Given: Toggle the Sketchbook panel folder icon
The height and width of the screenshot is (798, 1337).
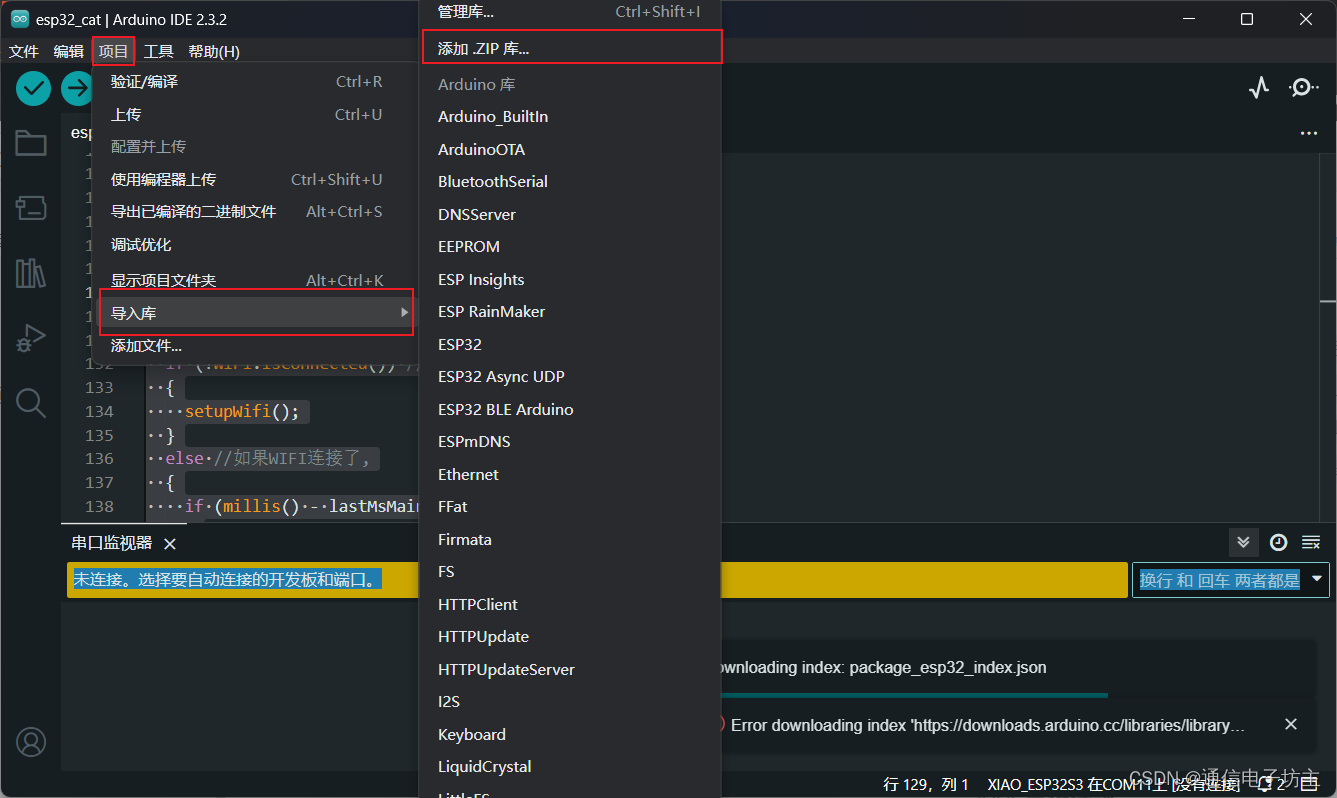Looking at the screenshot, I should (x=31, y=143).
